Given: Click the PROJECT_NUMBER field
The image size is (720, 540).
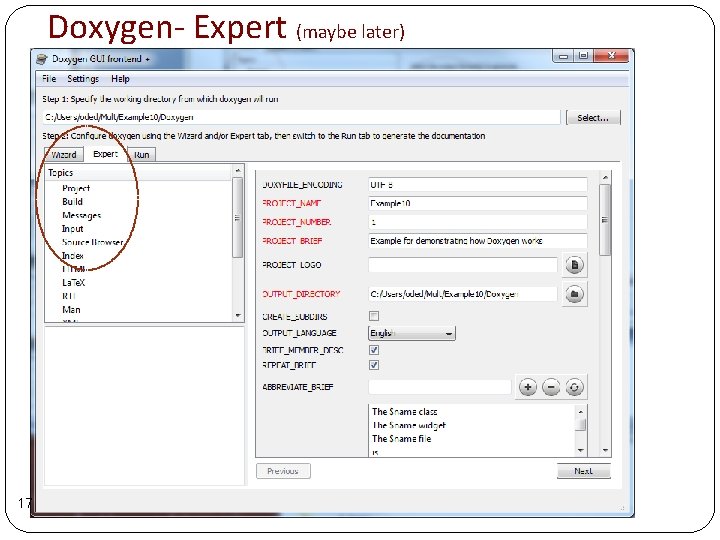Looking at the screenshot, I should tap(478, 222).
